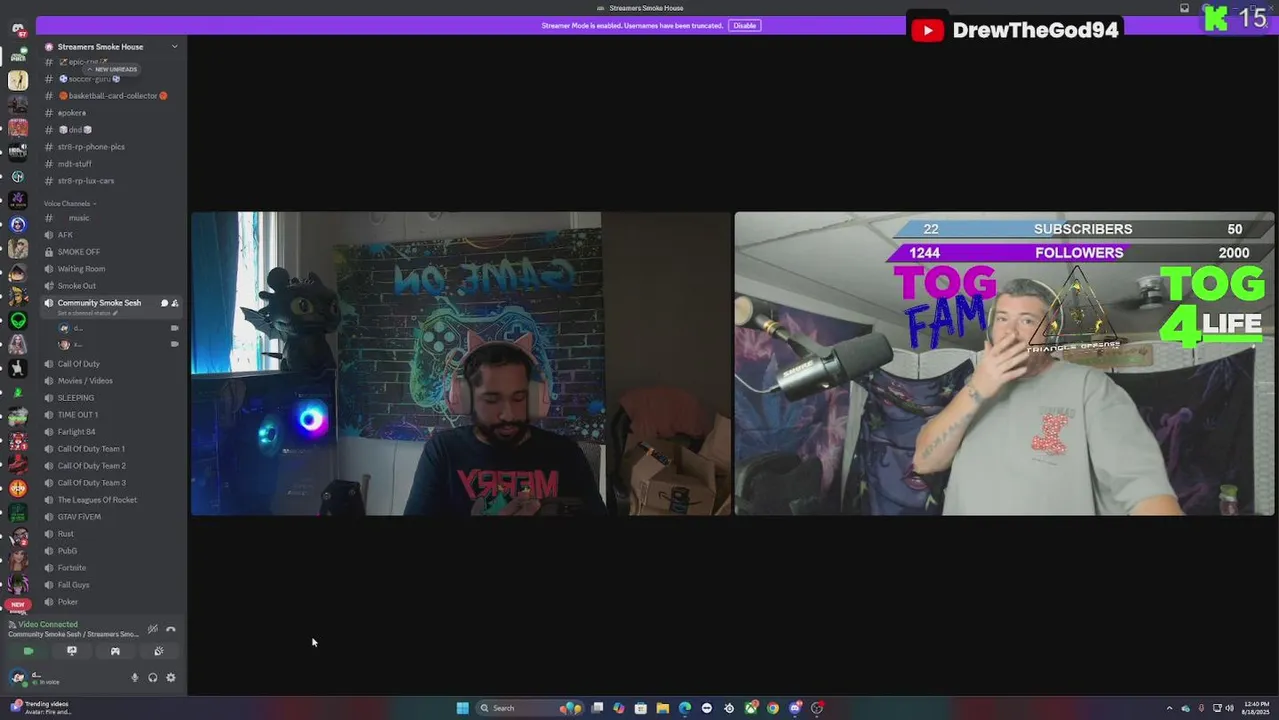This screenshot has width=1279, height=720.
Task: Click the NEW servers badge
Action: click(18, 604)
